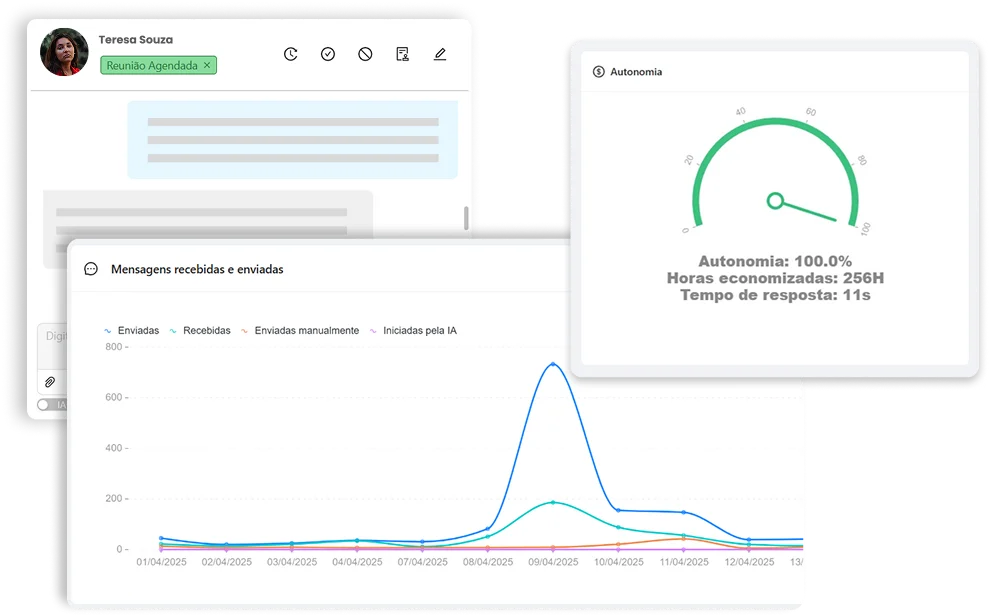Click the dollar icon next to Autonomia
Viewport: 989px width, 616px height.
coord(598,72)
